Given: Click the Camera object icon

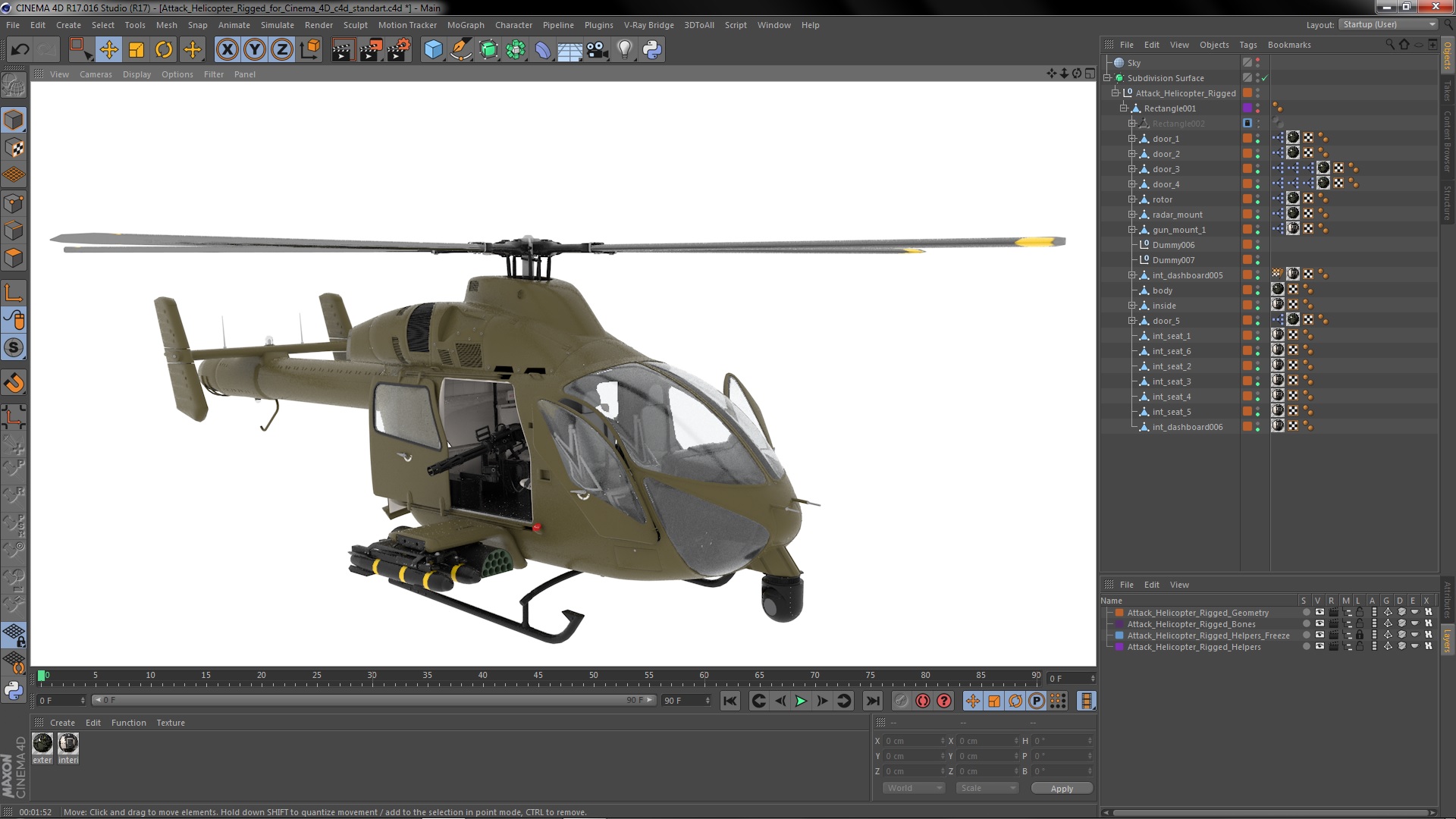Looking at the screenshot, I should tap(597, 50).
